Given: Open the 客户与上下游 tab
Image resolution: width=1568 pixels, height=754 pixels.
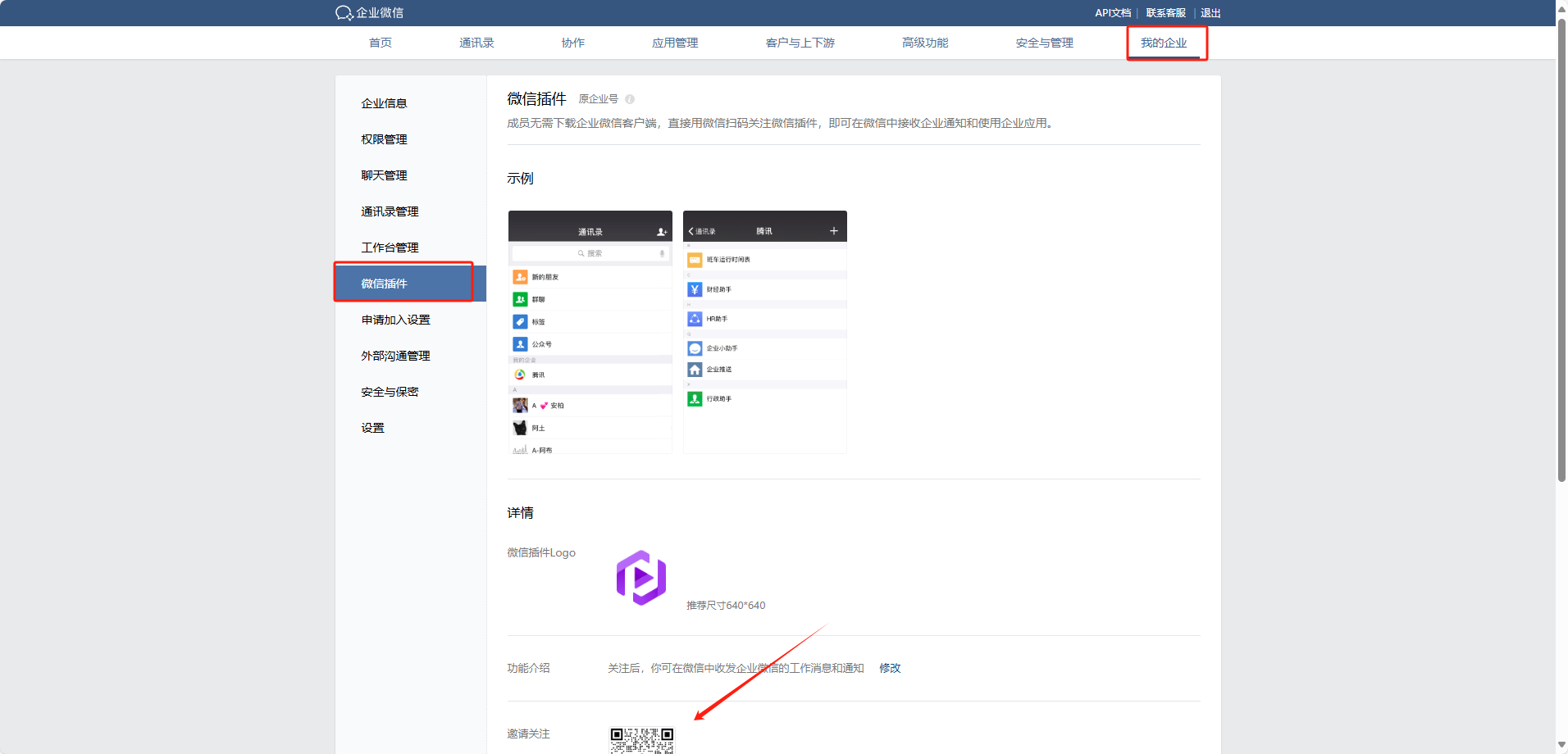Looking at the screenshot, I should 800,43.
